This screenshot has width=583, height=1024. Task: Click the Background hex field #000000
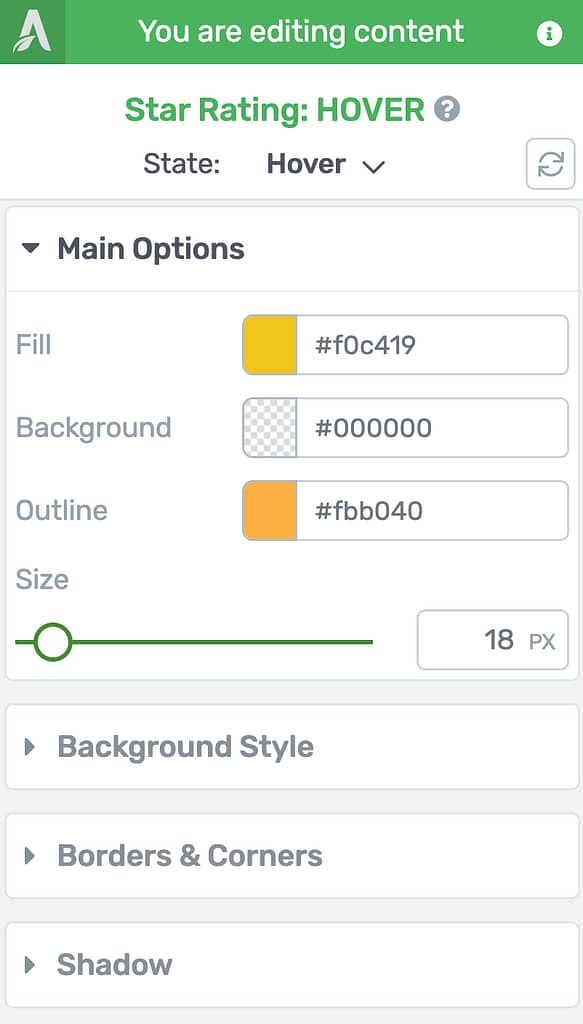tap(432, 428)
